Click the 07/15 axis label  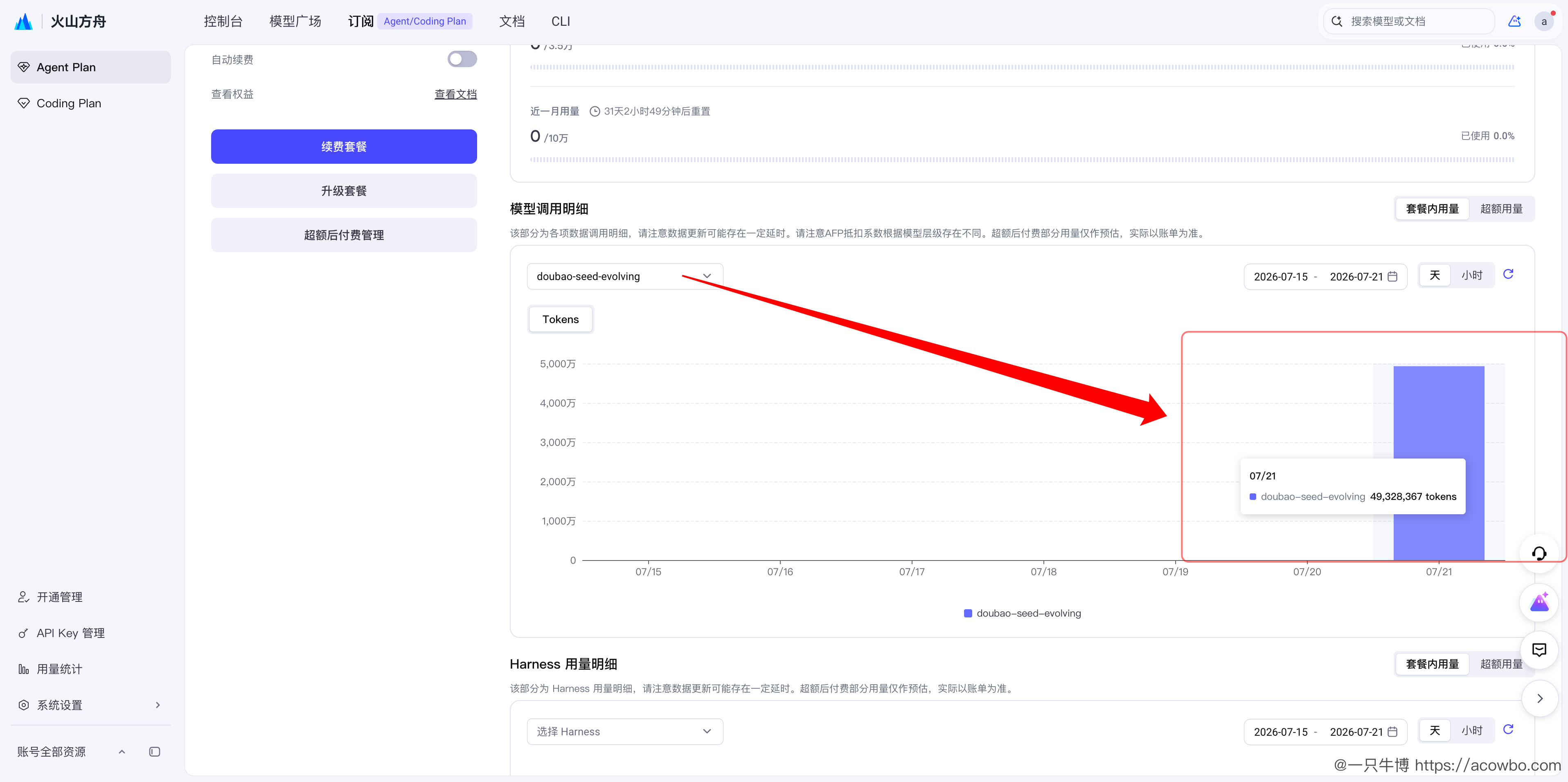click(648, 572)
